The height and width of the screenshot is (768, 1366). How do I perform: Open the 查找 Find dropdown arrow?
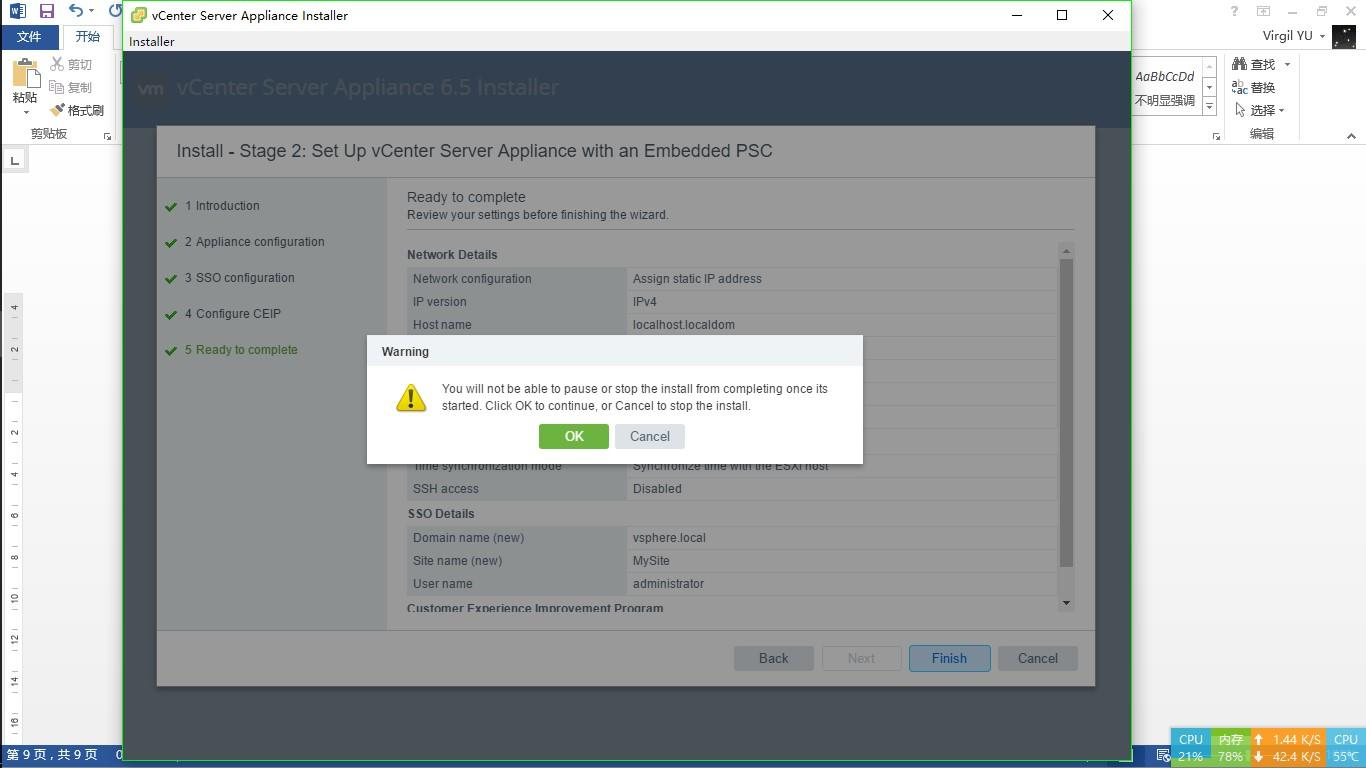1287,64
